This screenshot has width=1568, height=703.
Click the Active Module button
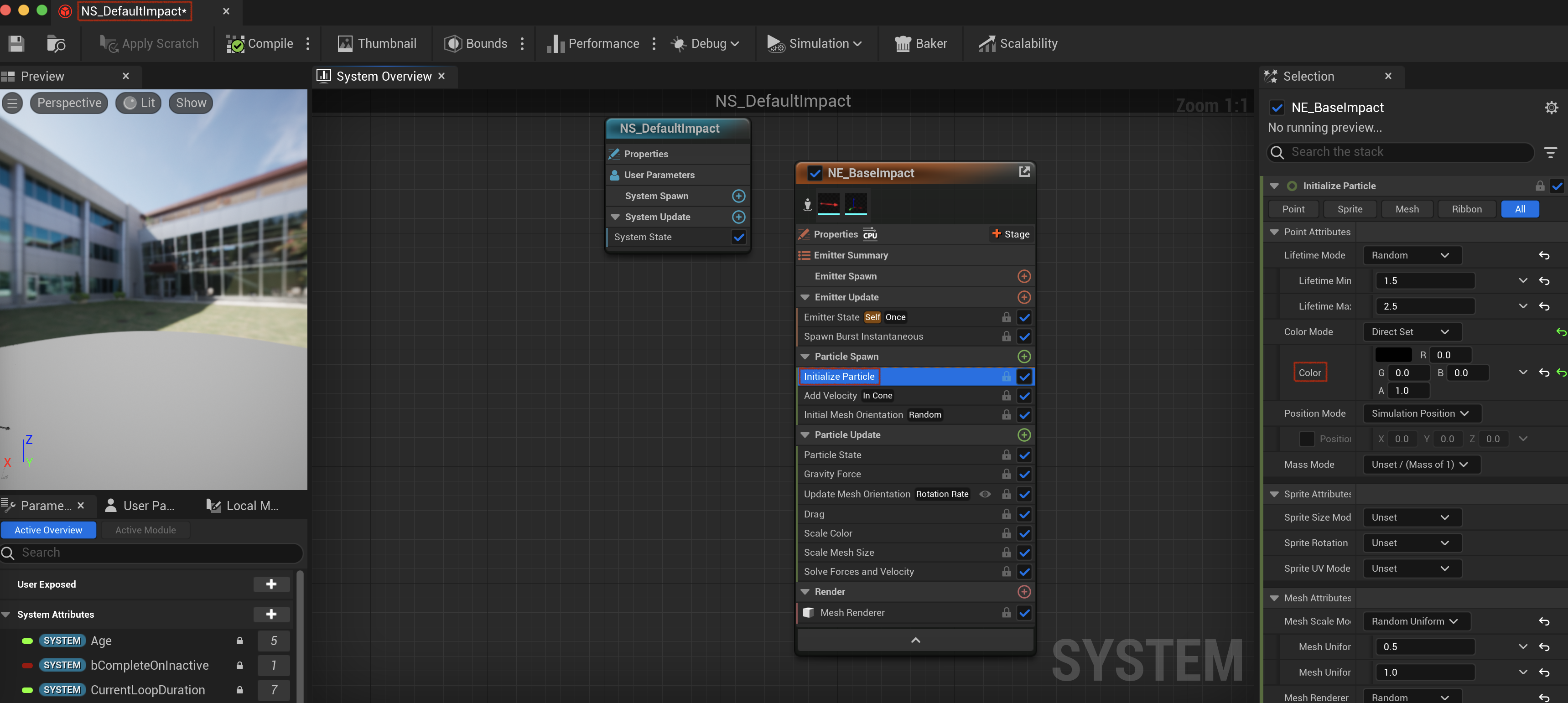tap(145, 530)
